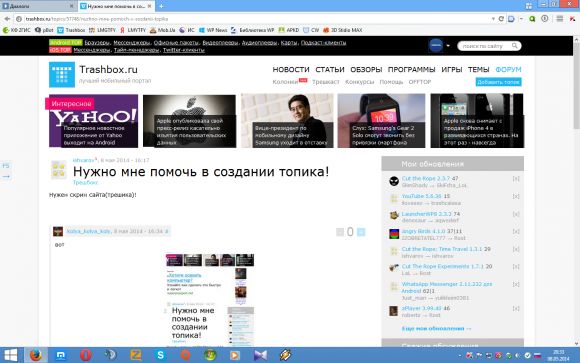
Task: Remove the Cut the Rope 2.3.7 update entry
Action: pos(516,179)
